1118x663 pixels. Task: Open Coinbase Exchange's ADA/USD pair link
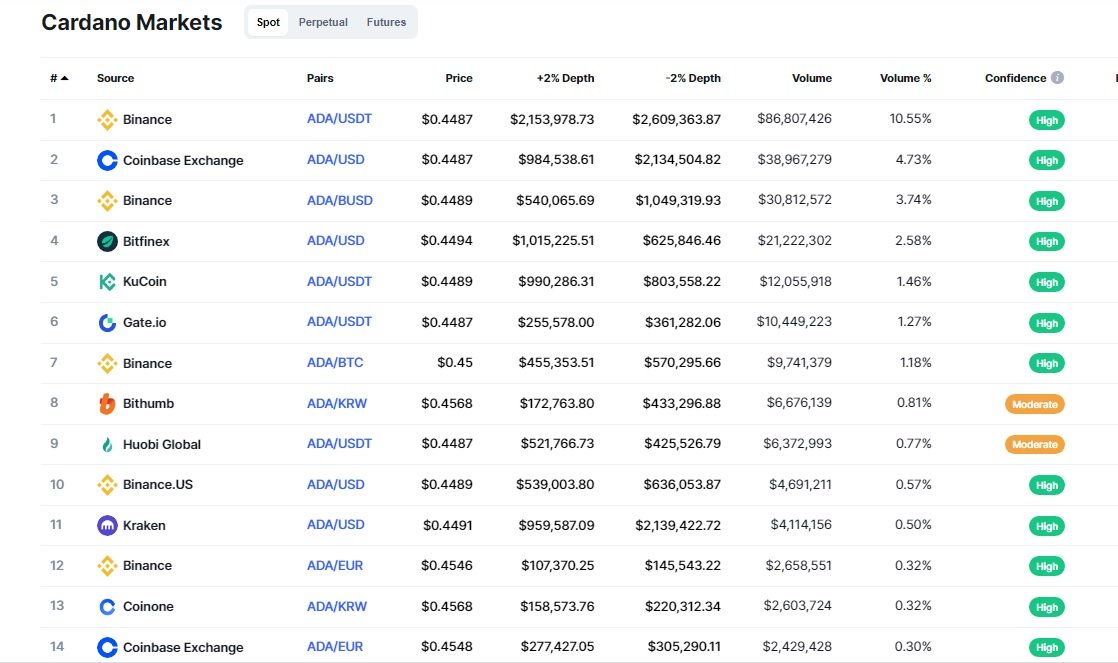pyautogui.click(x=336, y=160)
